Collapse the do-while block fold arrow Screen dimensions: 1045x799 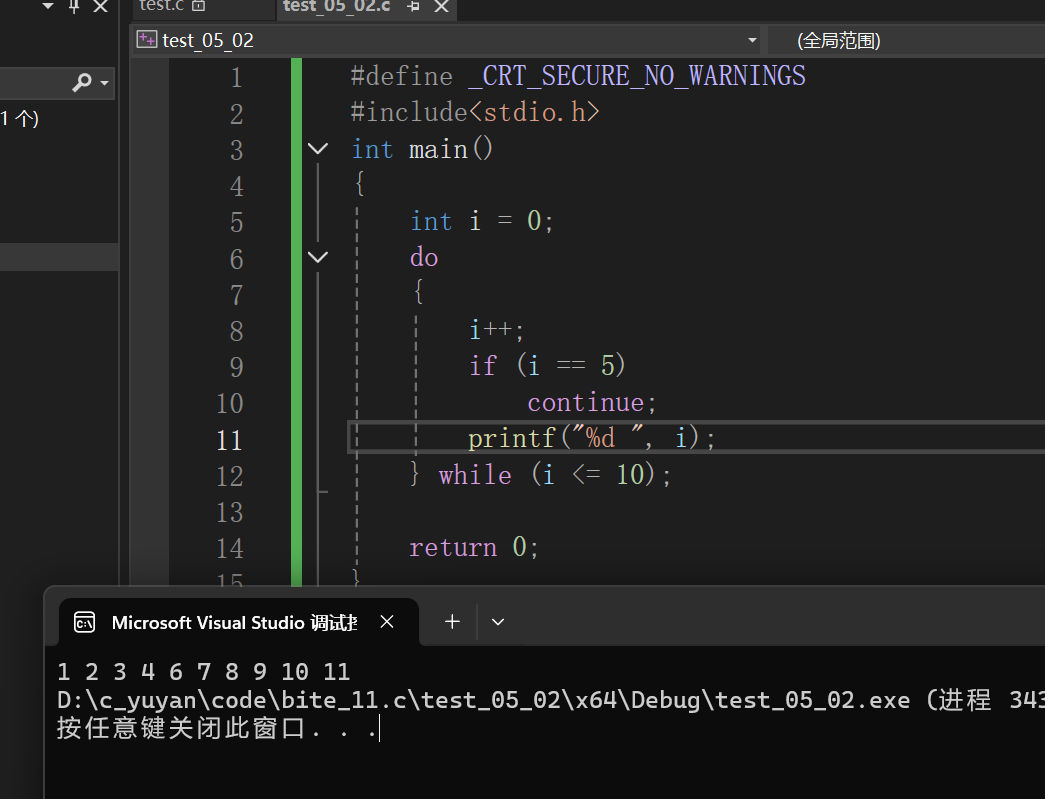(x=317, y=257)
